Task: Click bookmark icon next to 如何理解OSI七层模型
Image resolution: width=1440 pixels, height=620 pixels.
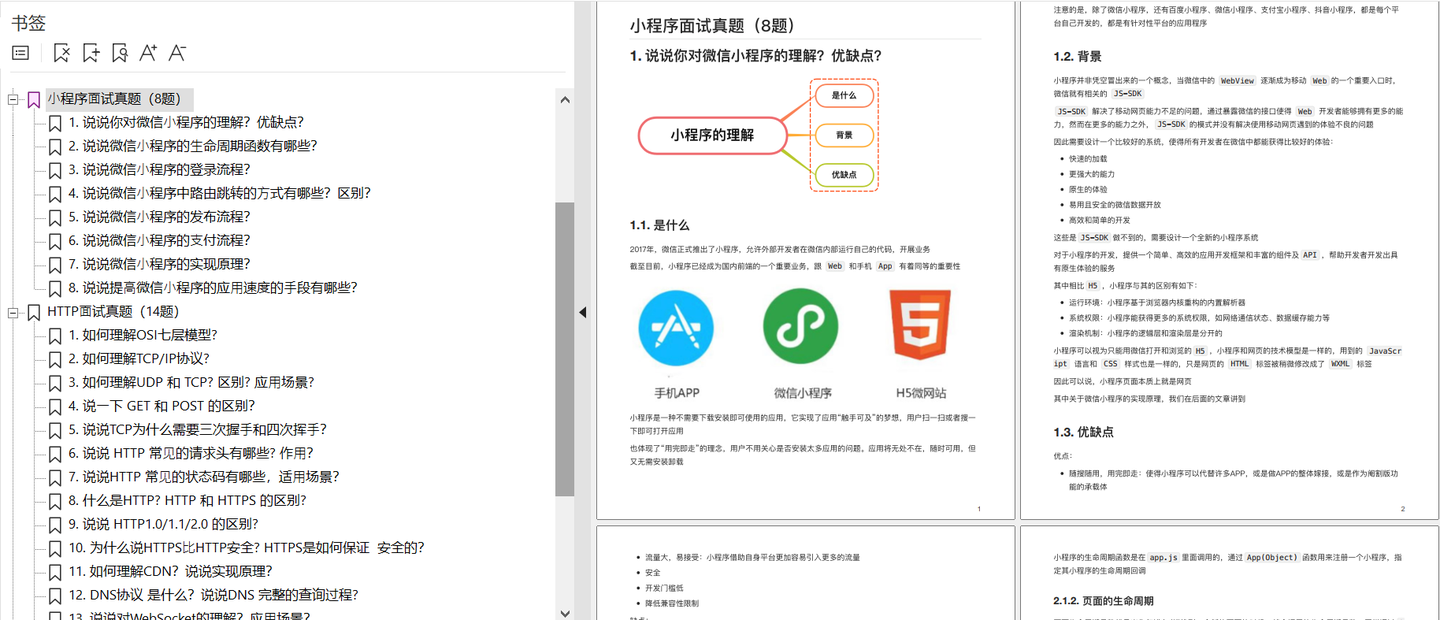Action: (x=55, y=335)
